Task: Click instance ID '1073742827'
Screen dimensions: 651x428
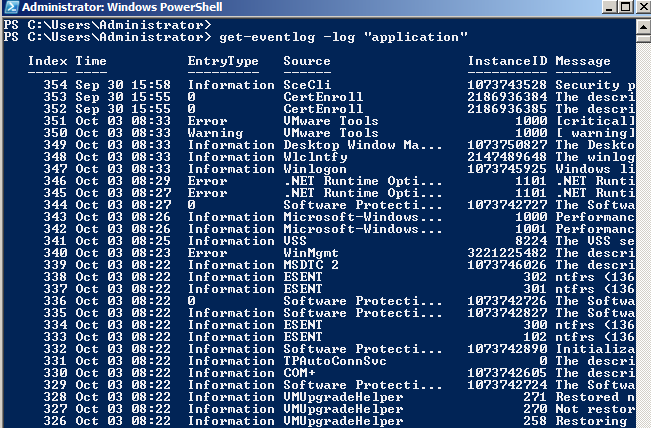Action: pyautogui.click(x=507, y=313)
